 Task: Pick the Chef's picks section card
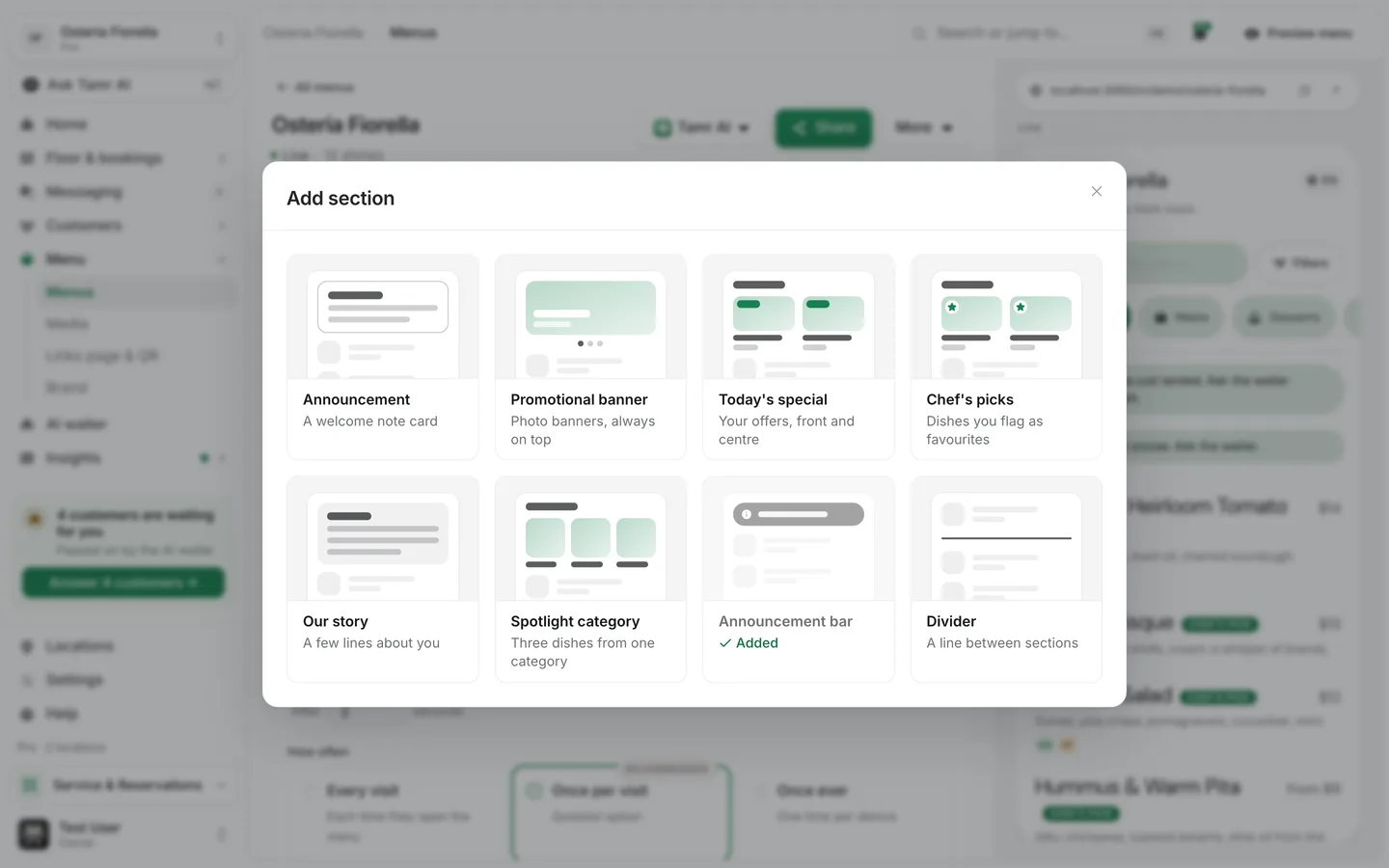[1006, 357]
